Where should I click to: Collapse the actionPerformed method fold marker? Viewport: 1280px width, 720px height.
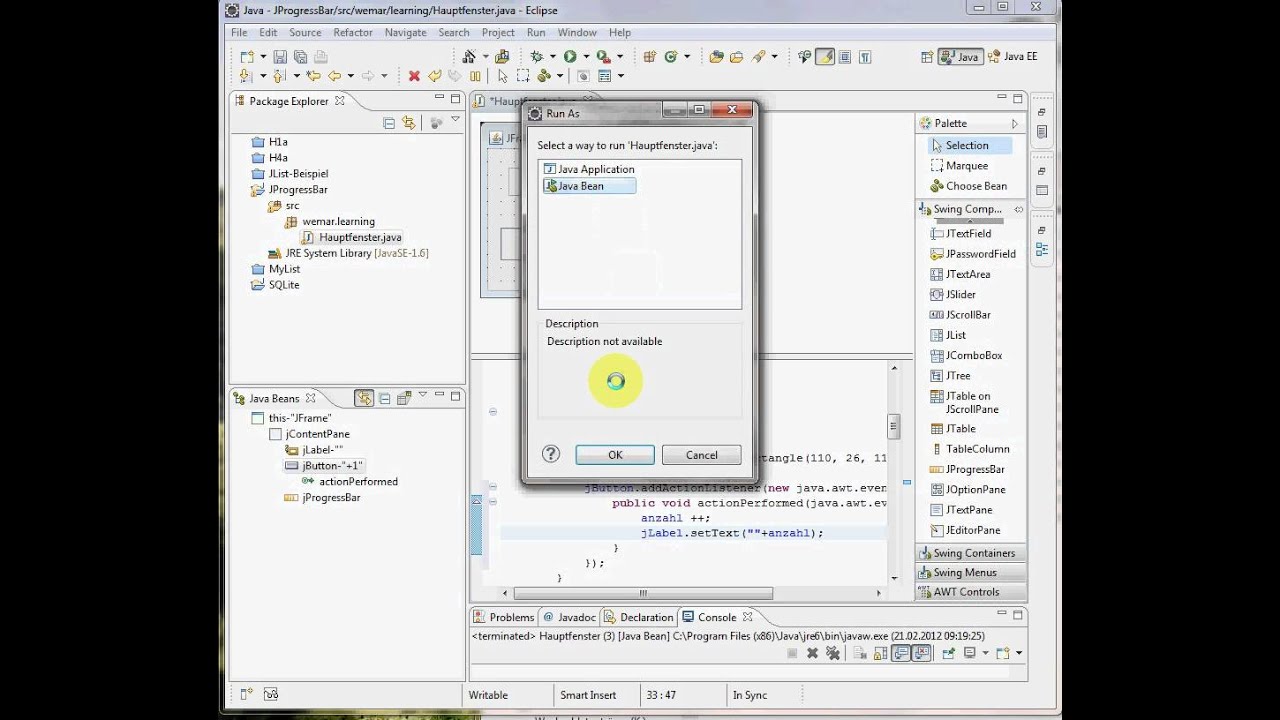point(492,502)
